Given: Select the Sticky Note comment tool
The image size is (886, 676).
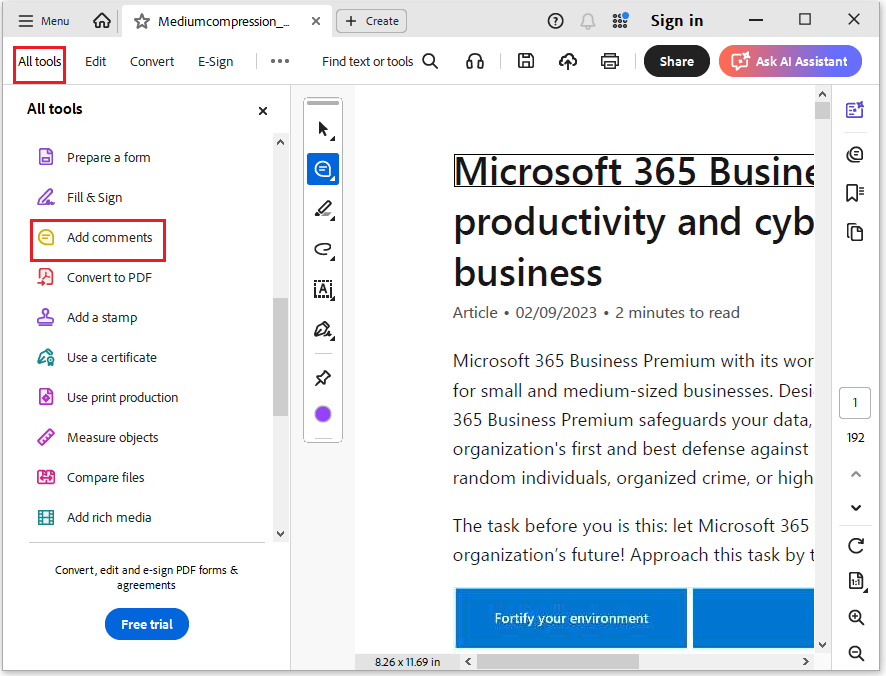Looking at the screenshot, I should coord(323,169).
